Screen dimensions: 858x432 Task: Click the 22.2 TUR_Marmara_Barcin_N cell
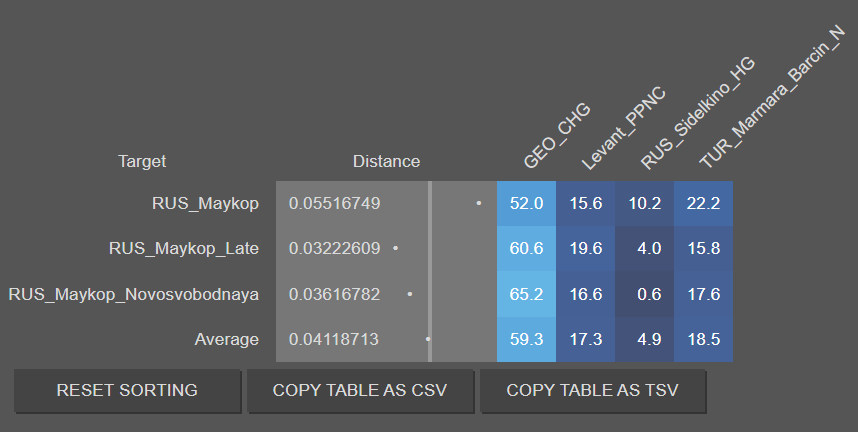point(704,204)
